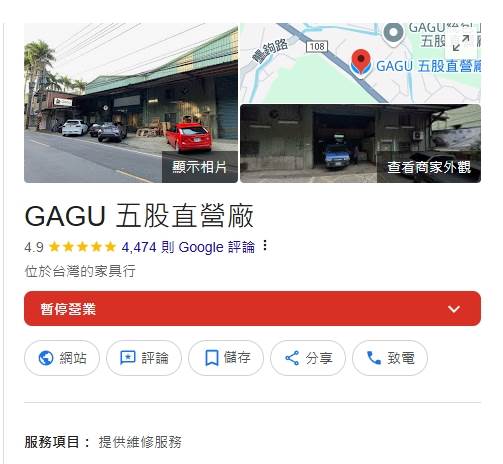Click the 儲存 save button label
This screenshot has width=503, height=464.
point(237,358)
